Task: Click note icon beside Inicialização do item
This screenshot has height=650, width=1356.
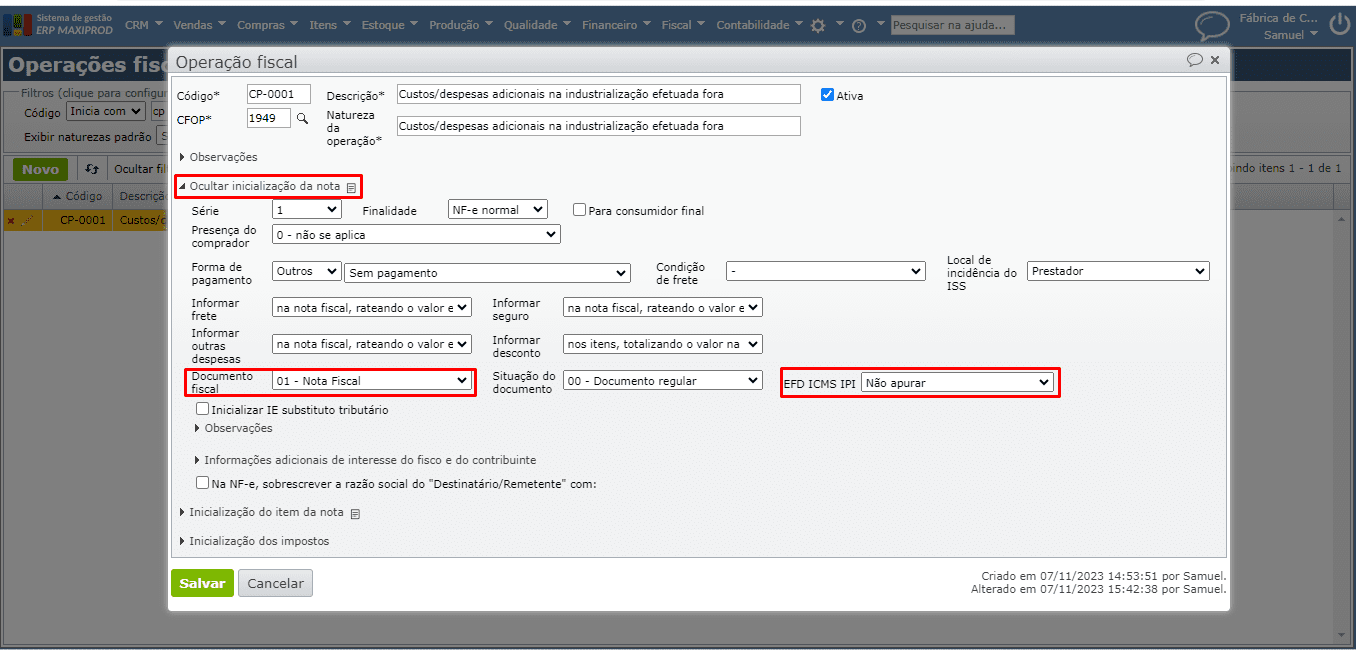Action: coord(355,513)
